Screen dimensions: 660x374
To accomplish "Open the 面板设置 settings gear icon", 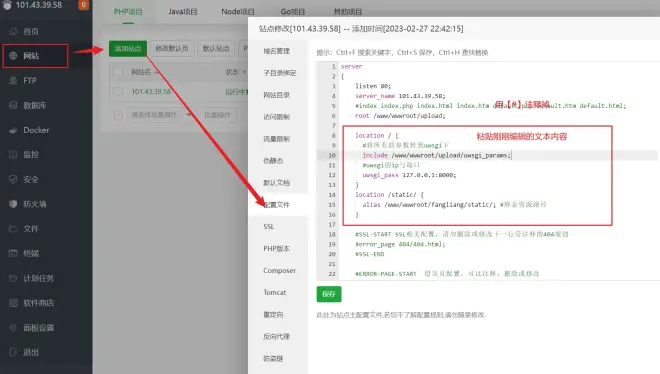I will [x=13, y=328].
